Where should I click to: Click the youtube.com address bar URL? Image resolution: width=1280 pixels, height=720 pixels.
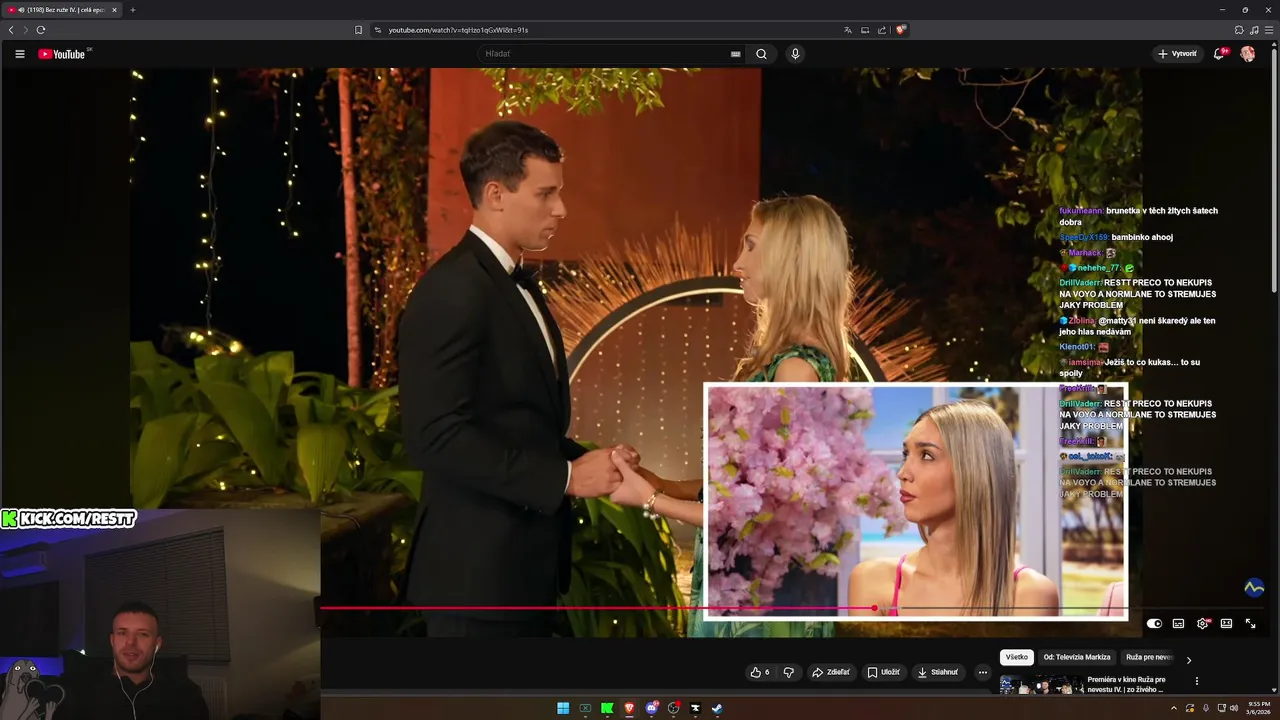(458, 30)
